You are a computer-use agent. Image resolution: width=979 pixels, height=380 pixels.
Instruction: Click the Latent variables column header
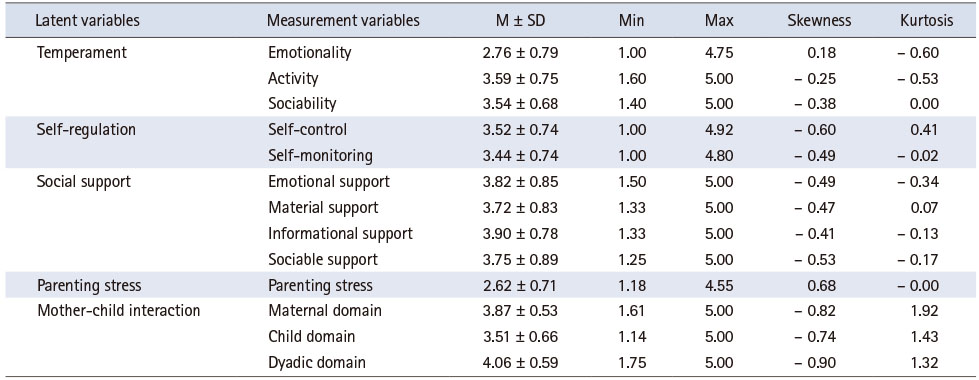[x=87, y=21]
